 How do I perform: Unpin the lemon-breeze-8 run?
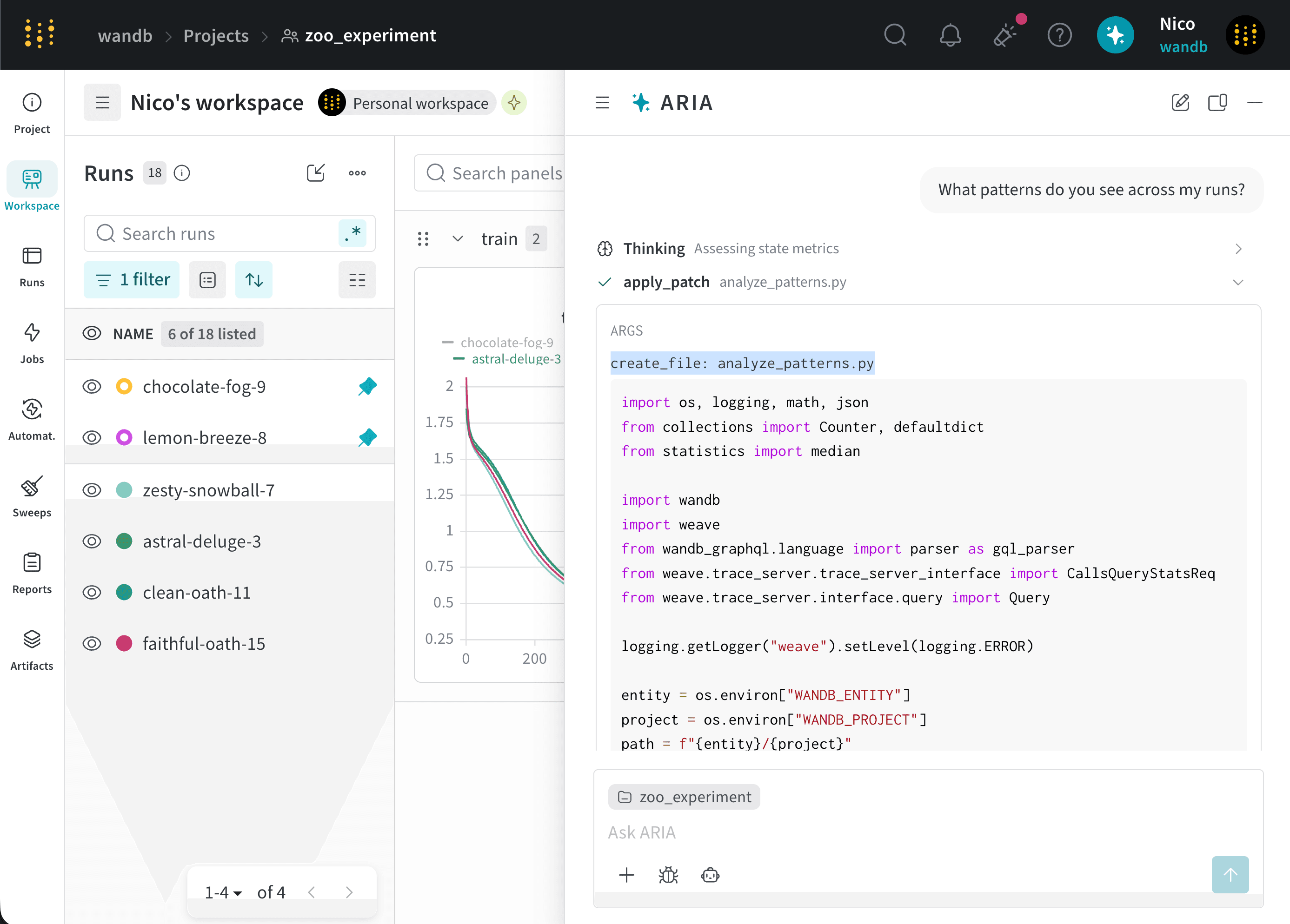point(367,437)
